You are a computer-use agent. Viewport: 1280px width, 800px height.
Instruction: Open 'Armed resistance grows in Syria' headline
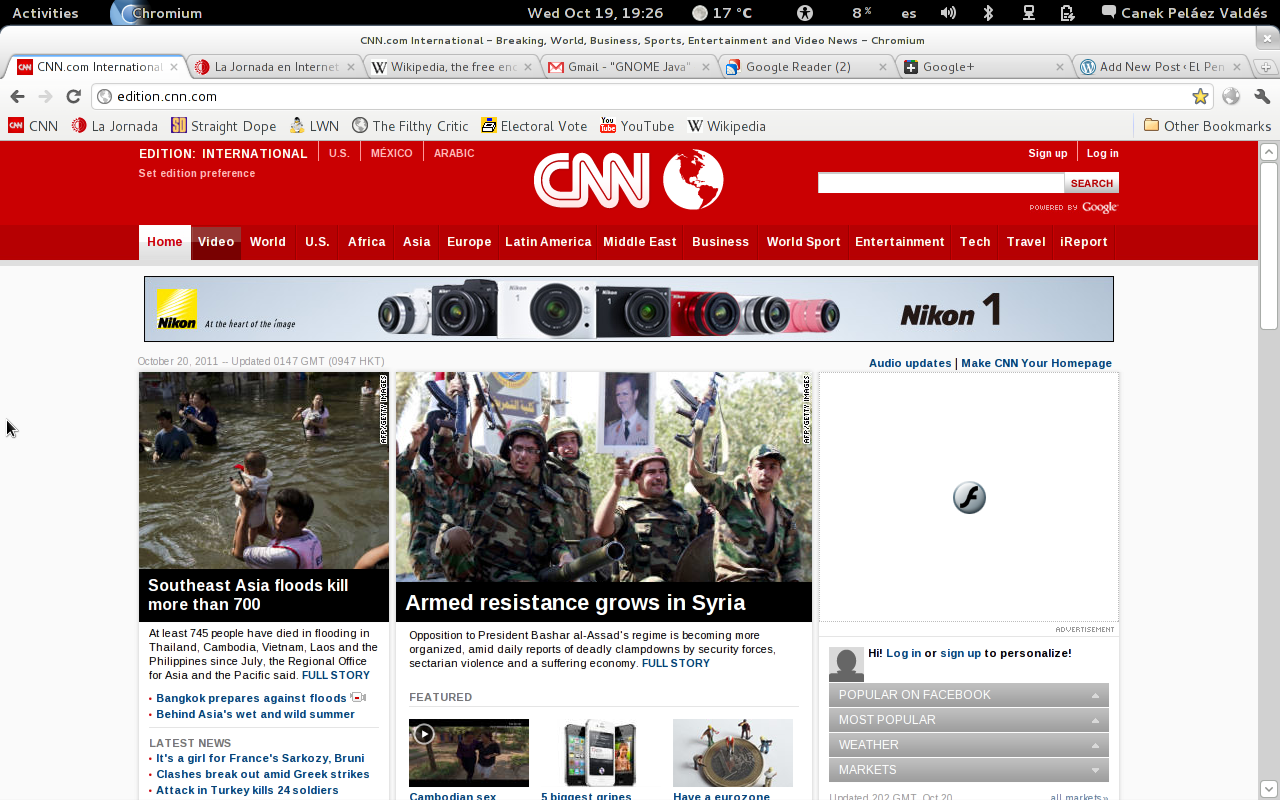[575, 602]
